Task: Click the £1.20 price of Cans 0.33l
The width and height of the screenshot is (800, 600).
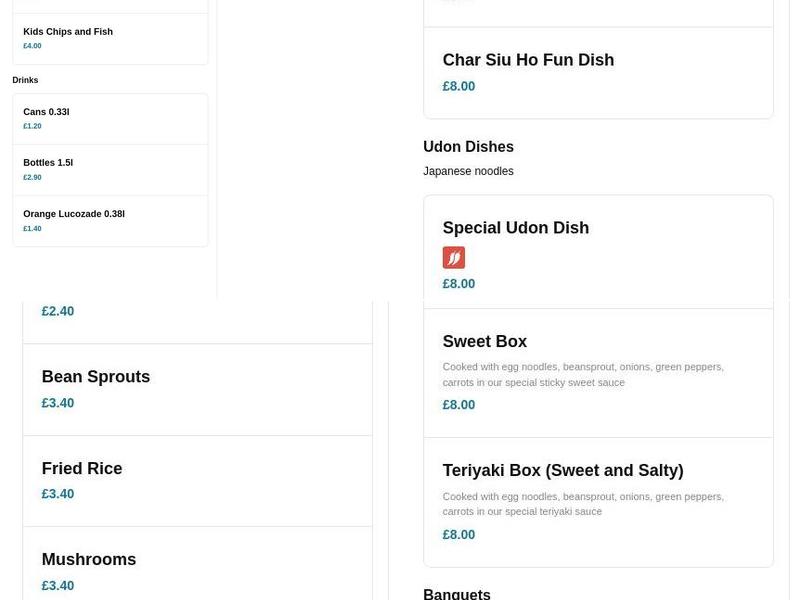Action: (32, 125)
